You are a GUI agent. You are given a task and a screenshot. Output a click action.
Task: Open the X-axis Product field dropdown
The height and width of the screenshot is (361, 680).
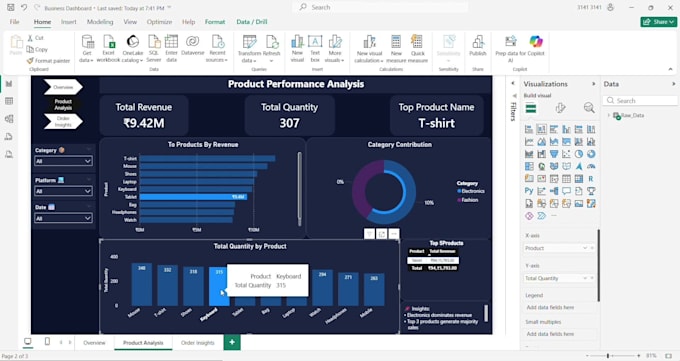click(x=585, y=248)
